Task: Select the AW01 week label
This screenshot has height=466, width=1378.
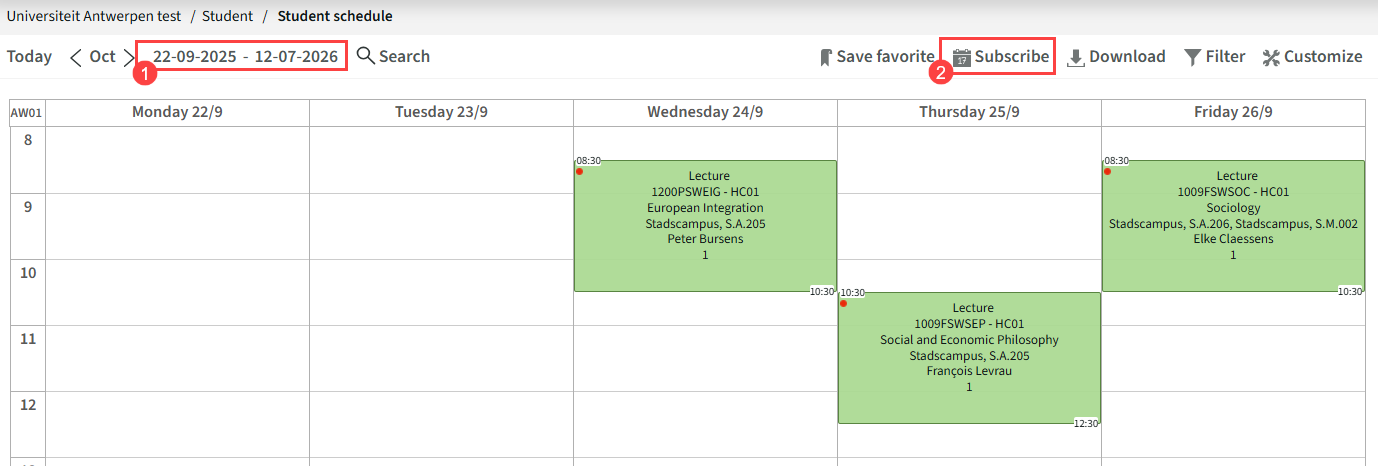Action: [27, 113]
